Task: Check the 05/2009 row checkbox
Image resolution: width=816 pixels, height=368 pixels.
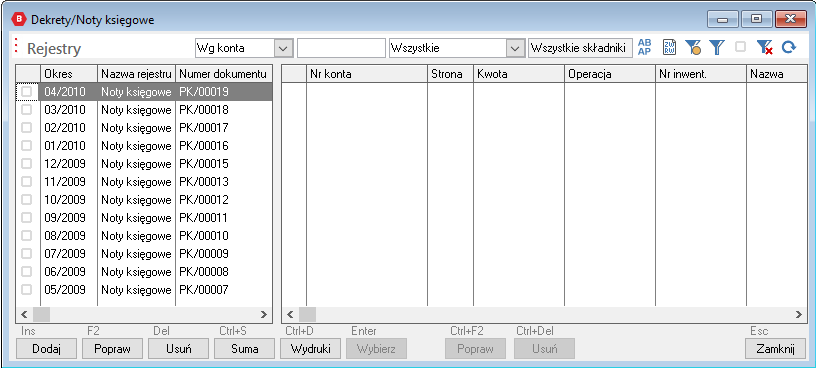Action: (27, 289)
